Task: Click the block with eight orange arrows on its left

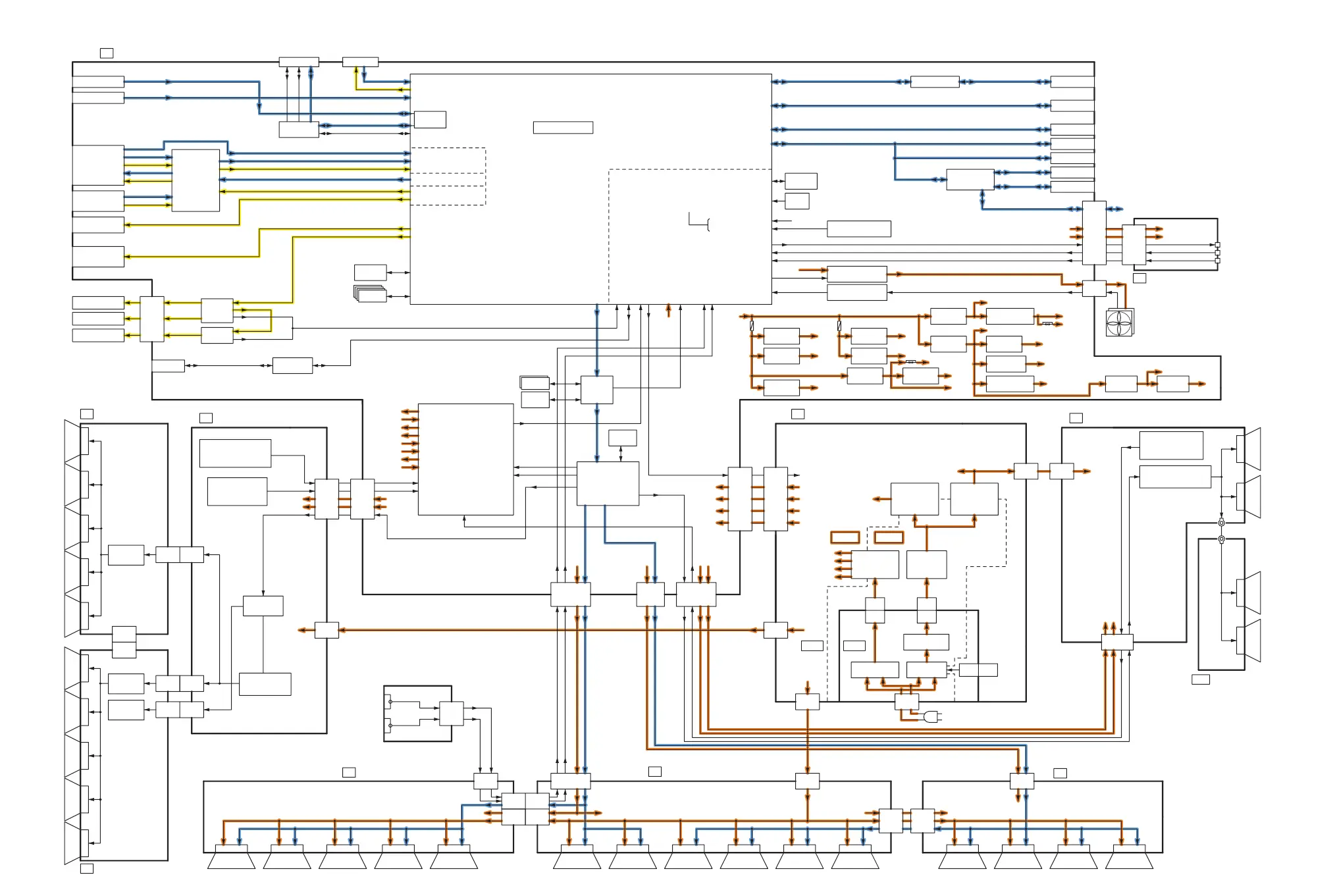Action: coord(465,459)
